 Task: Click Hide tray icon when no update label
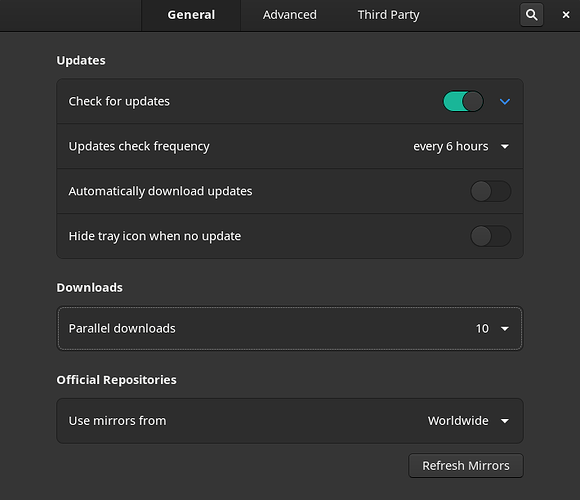point(155,236)
